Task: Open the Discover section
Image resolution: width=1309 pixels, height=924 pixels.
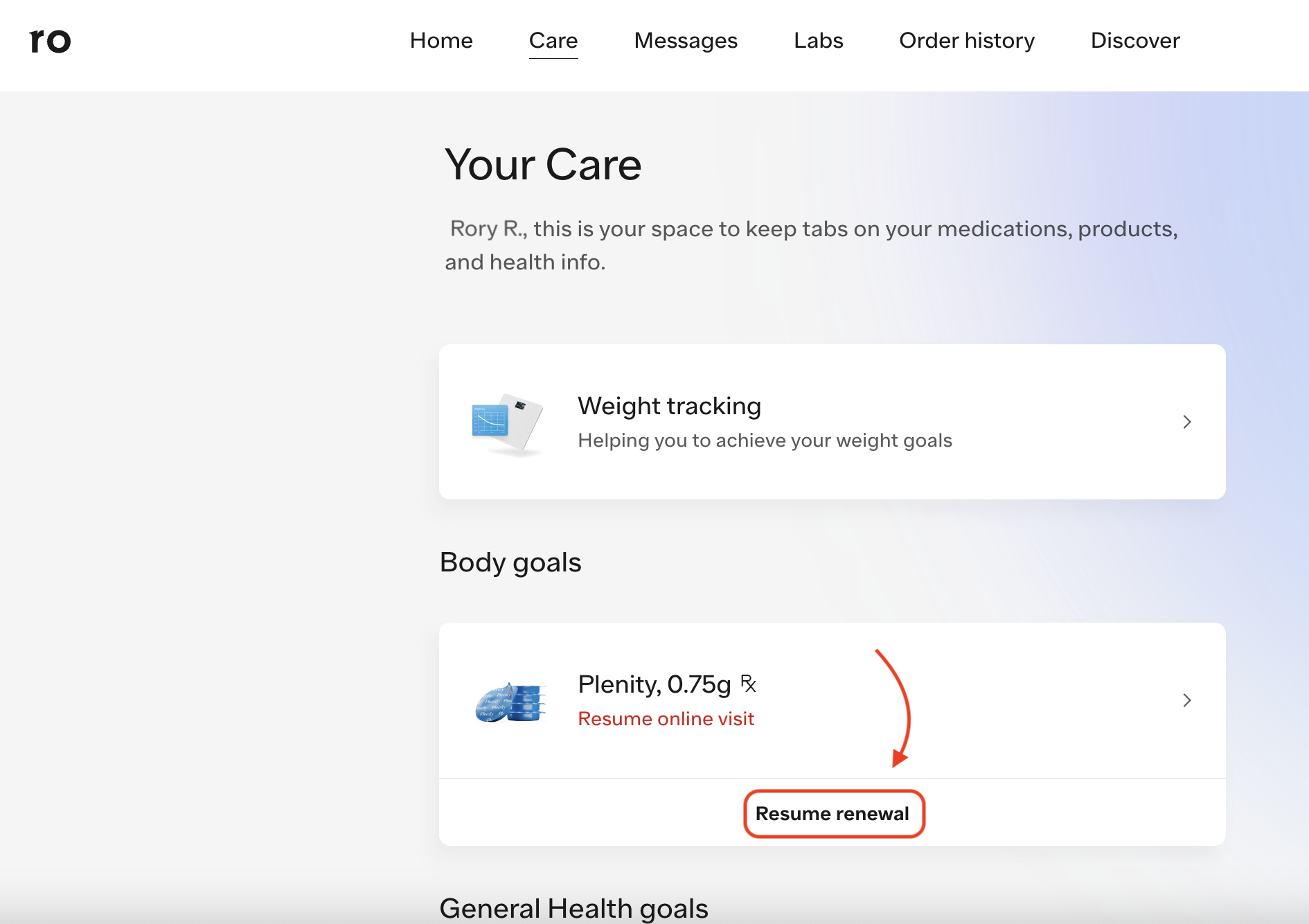Action: (x=1135, y=41)
